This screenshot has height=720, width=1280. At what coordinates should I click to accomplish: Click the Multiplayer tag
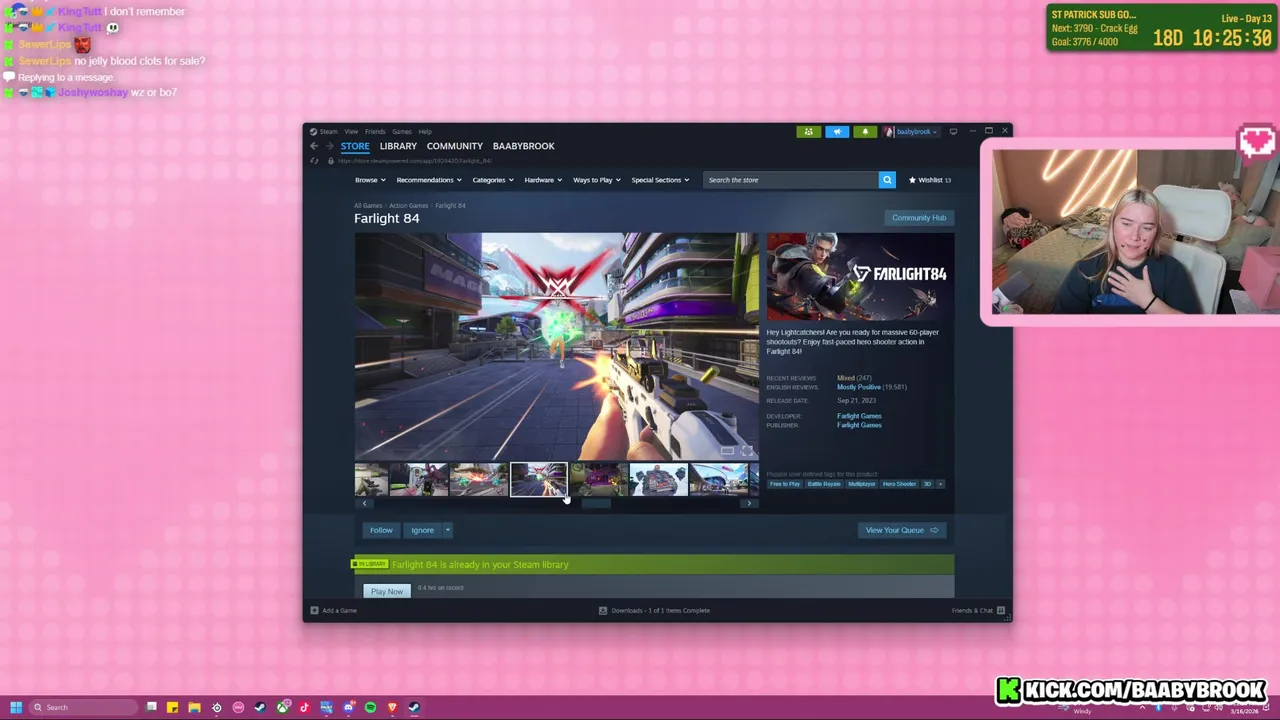tap(861, 484)
